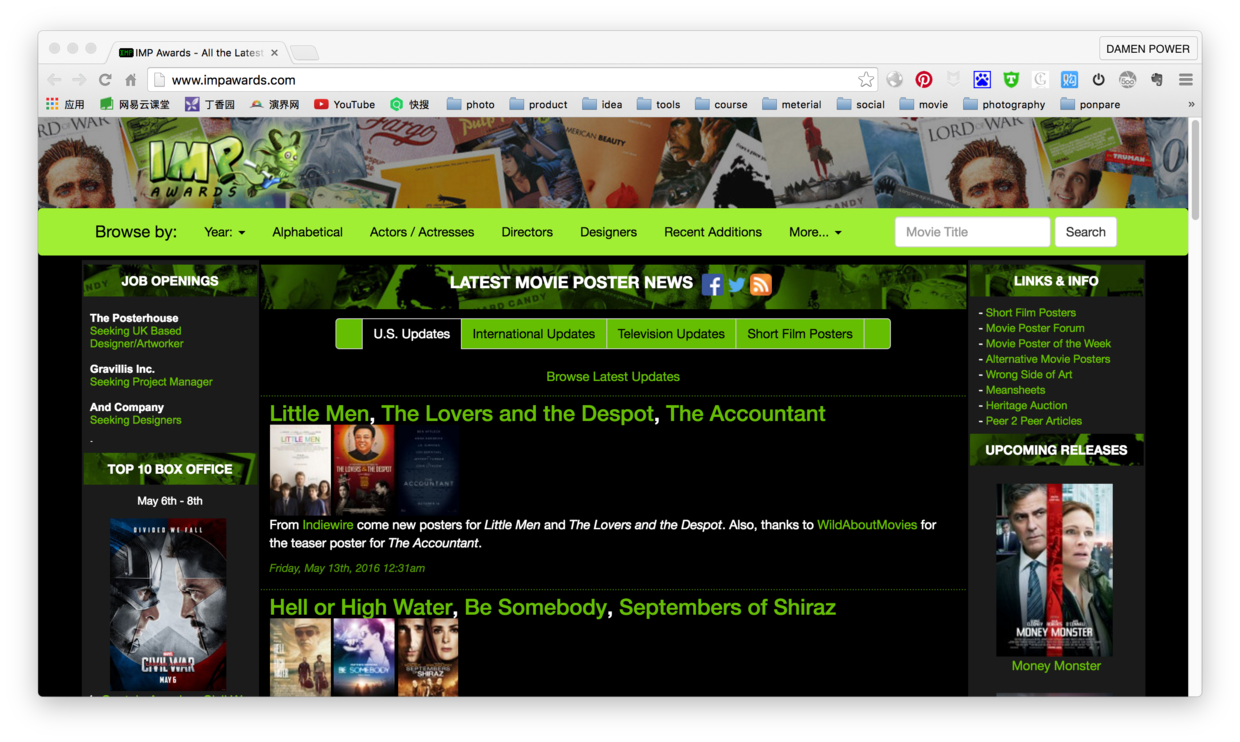Expand the More... dropdown
This screenshot has height=742, width=1240.
(815, 232)
